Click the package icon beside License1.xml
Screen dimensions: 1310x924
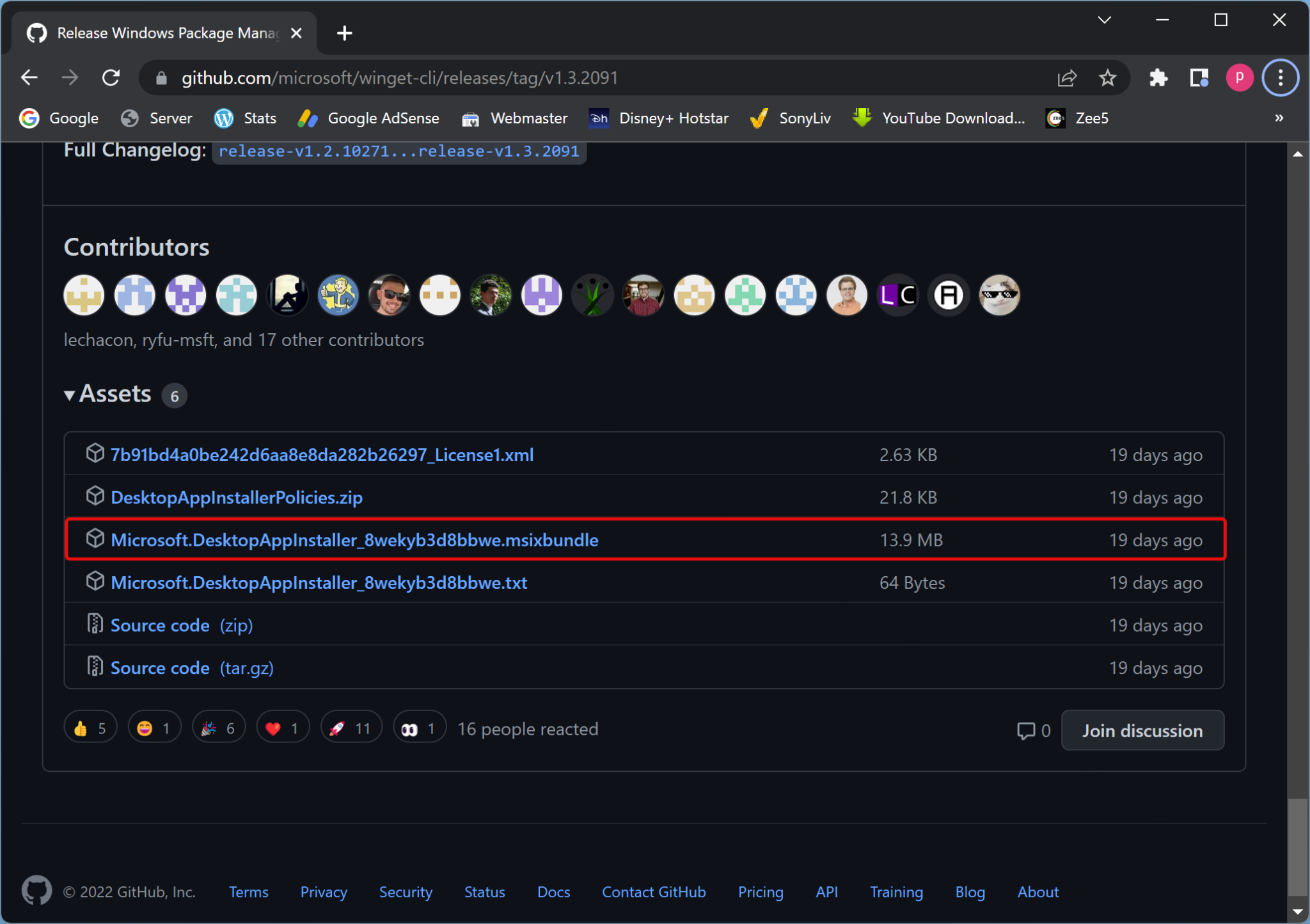coord(95,453)
